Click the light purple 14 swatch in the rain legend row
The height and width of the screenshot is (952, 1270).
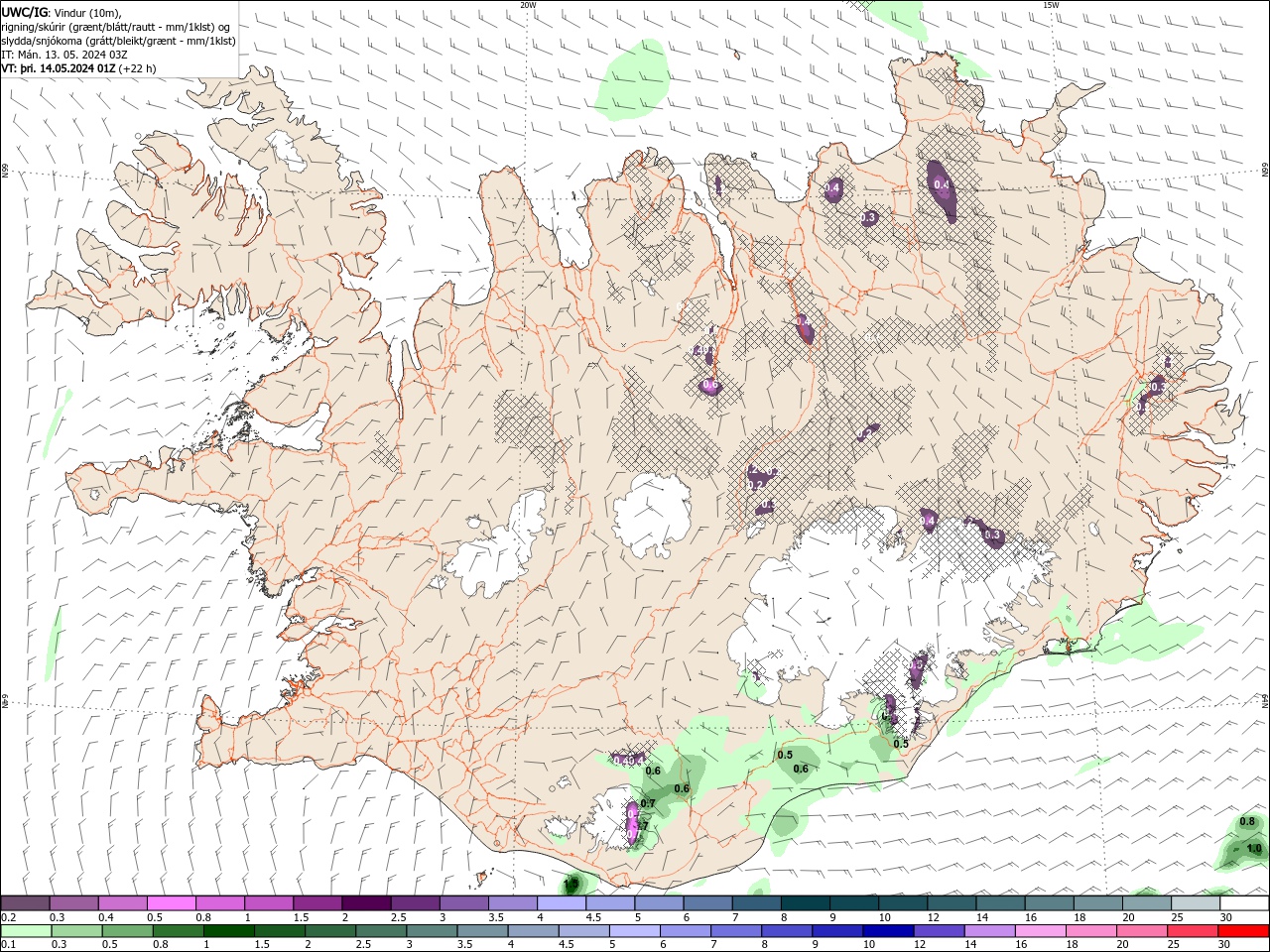click(x=989, y=931)
